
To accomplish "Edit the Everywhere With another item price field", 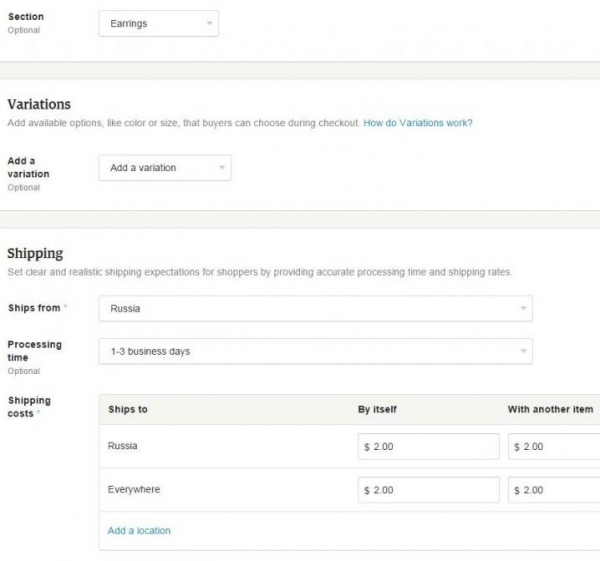I will [x=554, y=490].
